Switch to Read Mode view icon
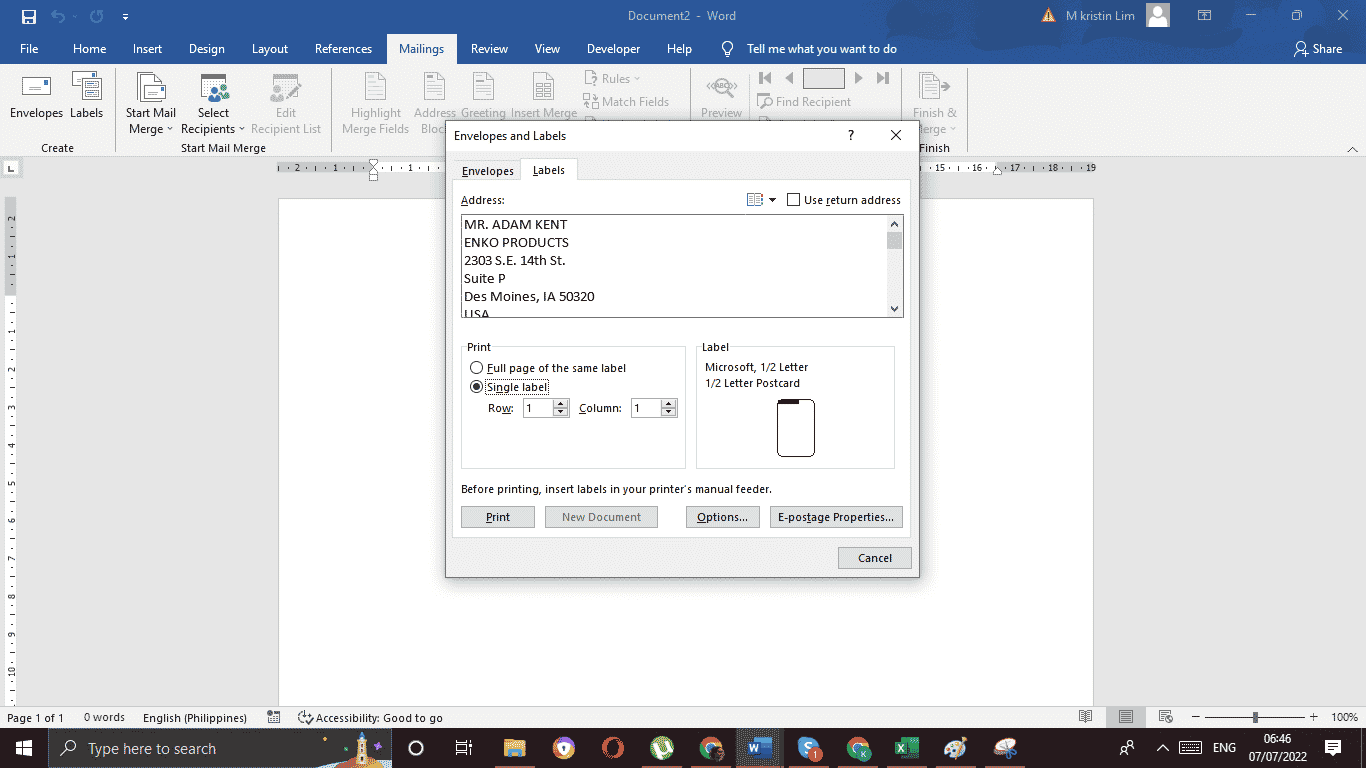 pos(1086,718)
